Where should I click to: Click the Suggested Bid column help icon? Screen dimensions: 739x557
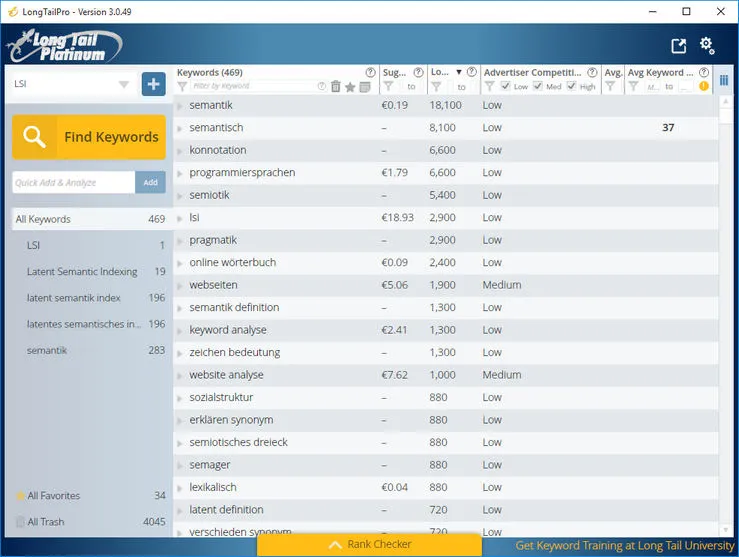click(418, 73)
